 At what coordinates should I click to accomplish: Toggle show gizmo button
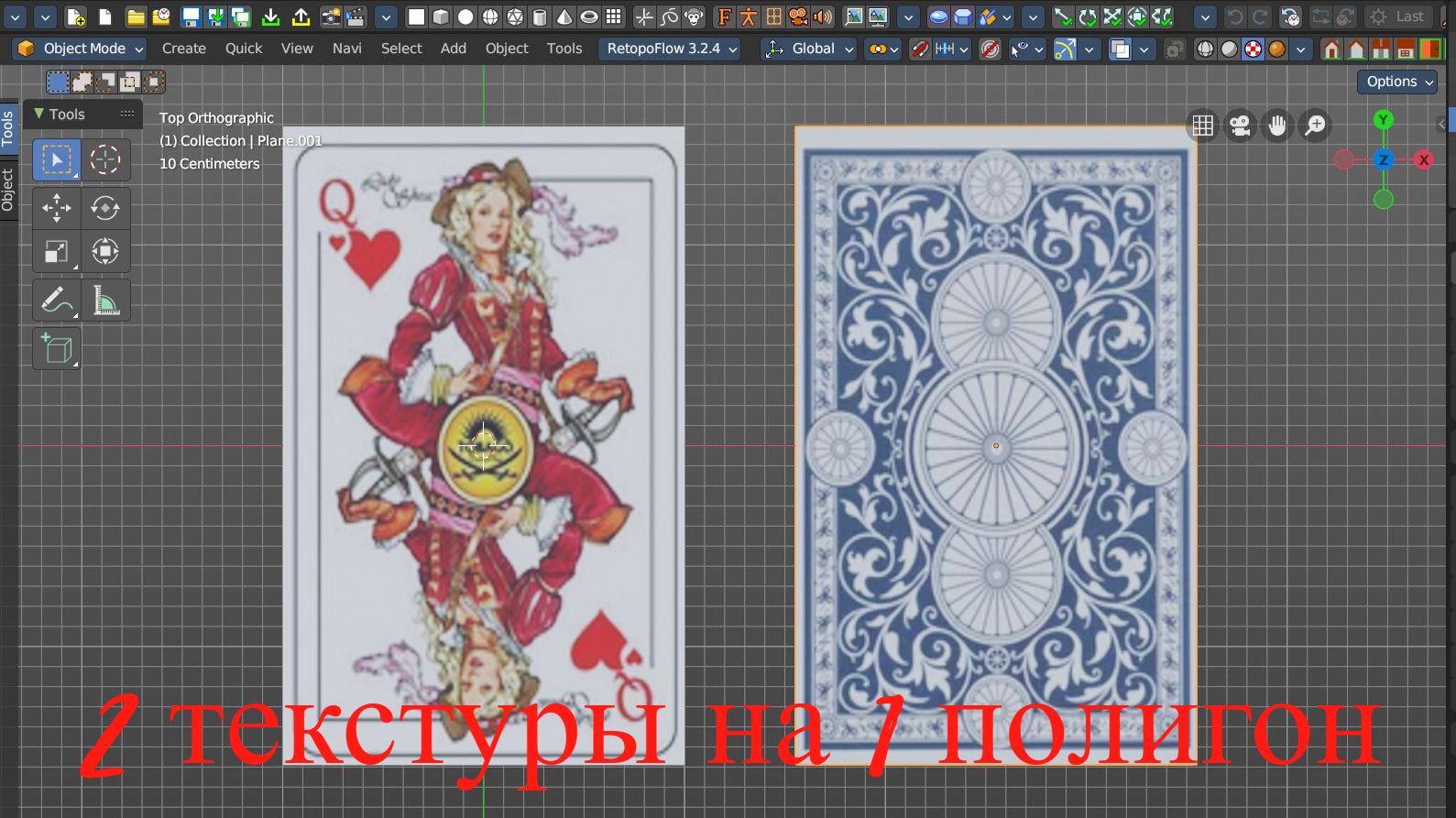(1065, 49)
